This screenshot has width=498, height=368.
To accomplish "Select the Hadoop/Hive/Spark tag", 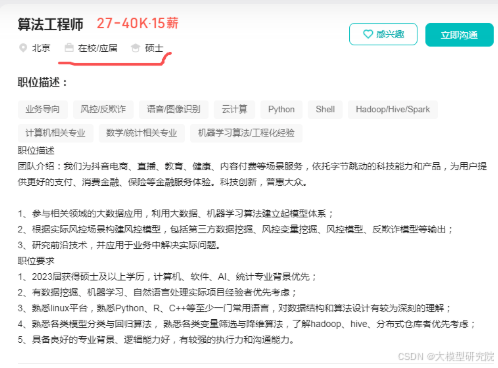I will click(x=393, y=109).
